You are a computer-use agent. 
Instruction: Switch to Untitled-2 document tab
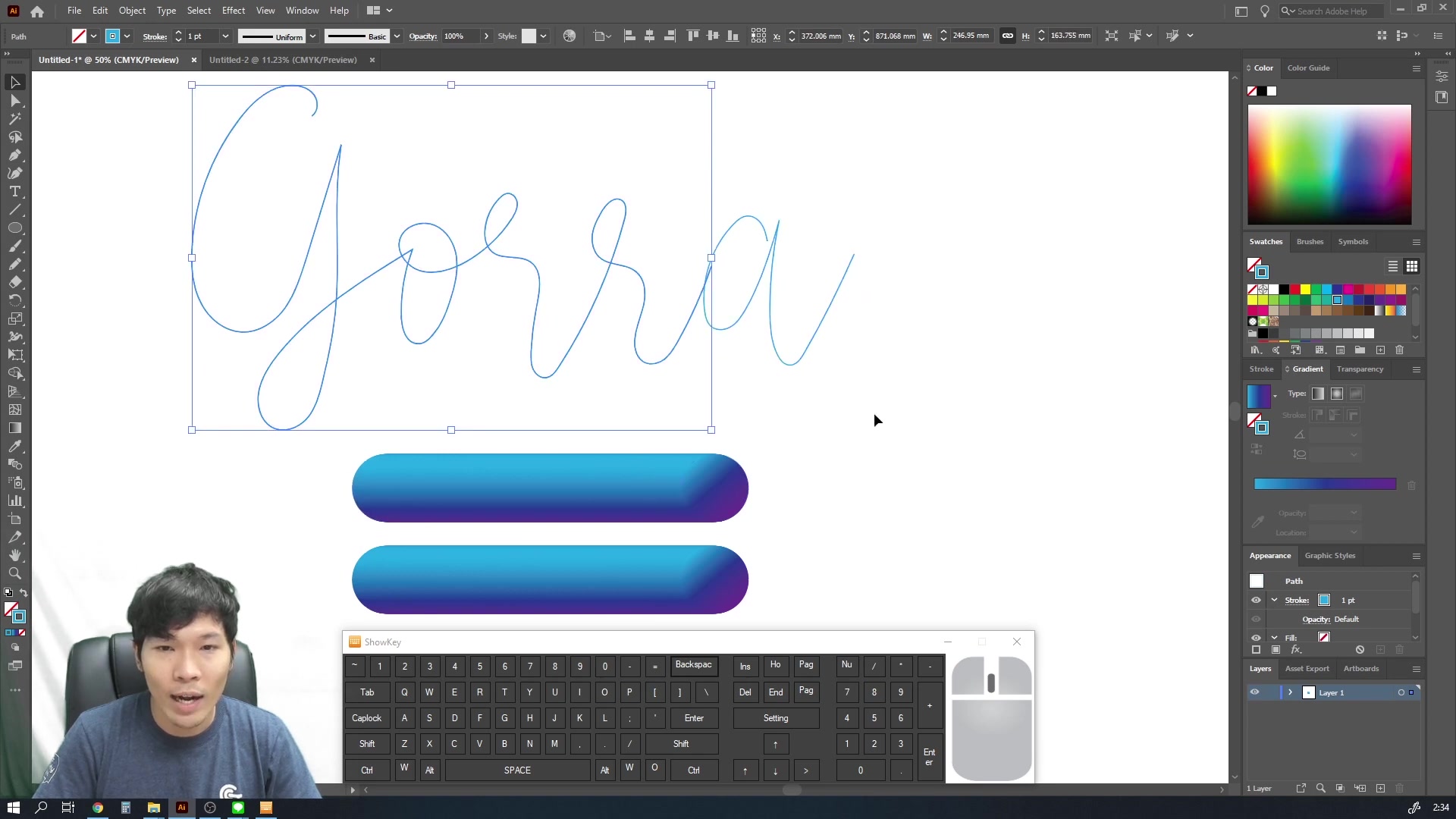tap(283, 60)
